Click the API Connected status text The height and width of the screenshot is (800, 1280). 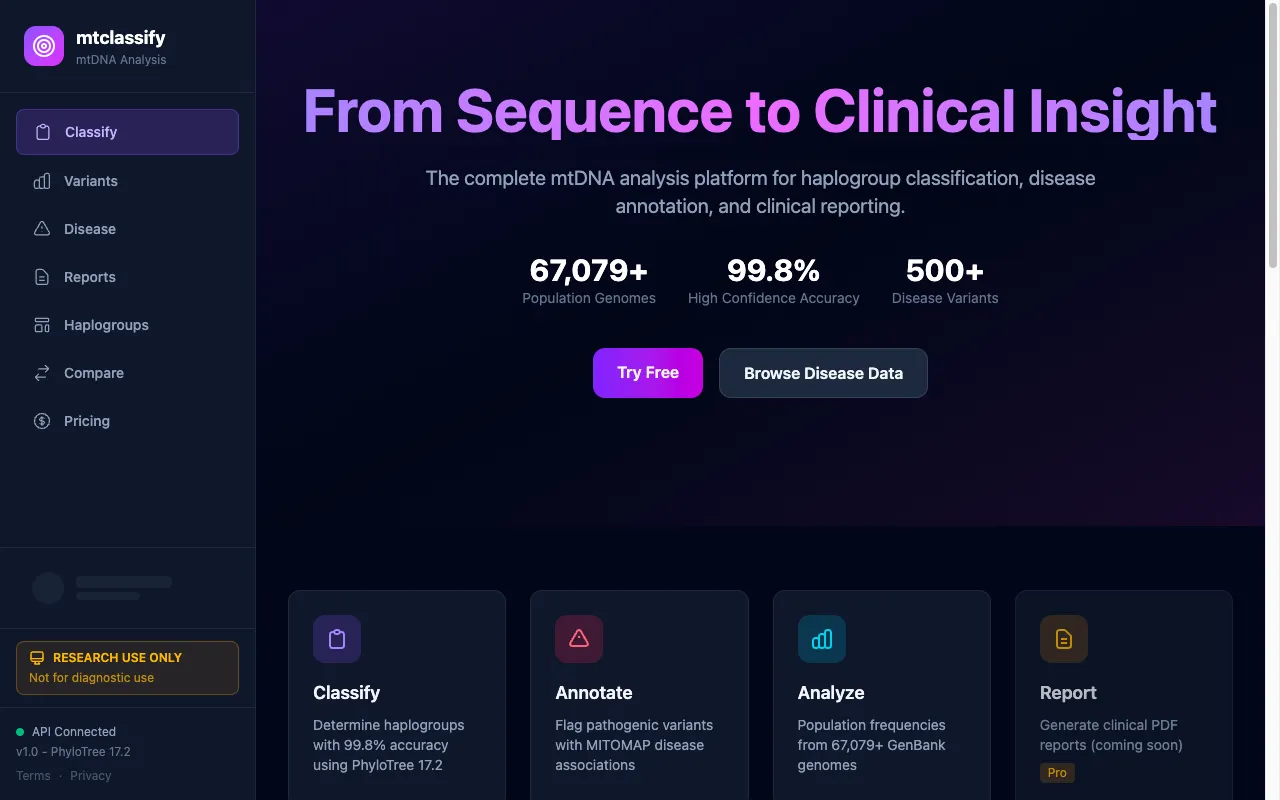[74, 732]
